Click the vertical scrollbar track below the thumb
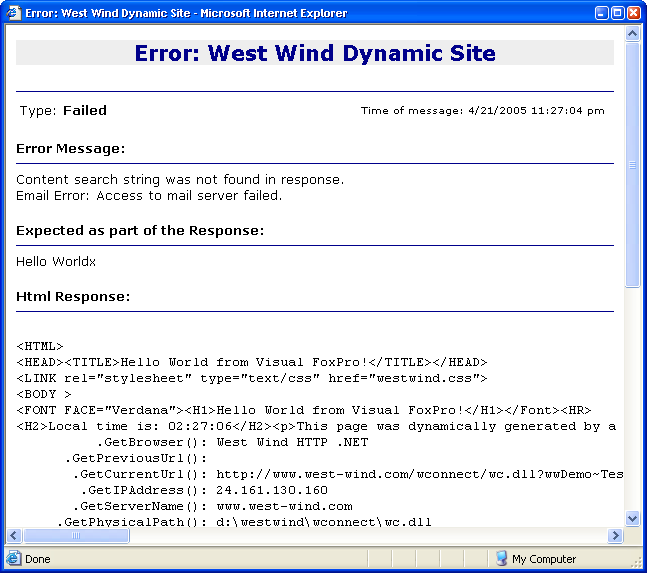The width and height of the screenshot is (647, 573). click(x=632, y=400)
